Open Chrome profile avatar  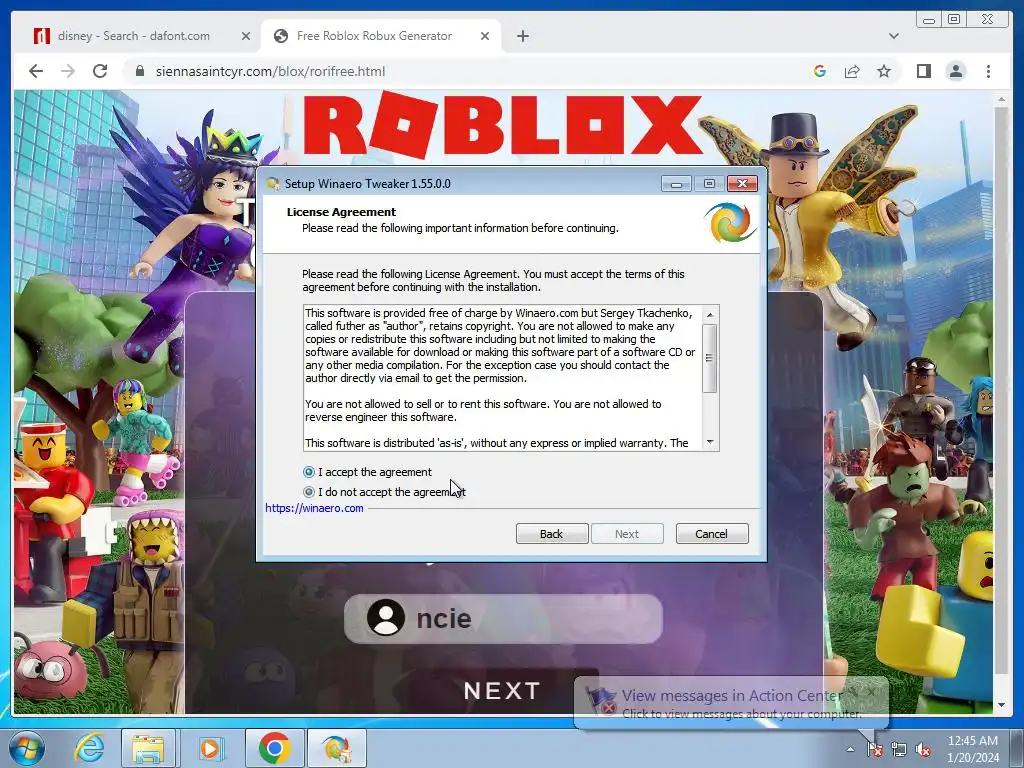pyautogui.click(x=956, y=71)
